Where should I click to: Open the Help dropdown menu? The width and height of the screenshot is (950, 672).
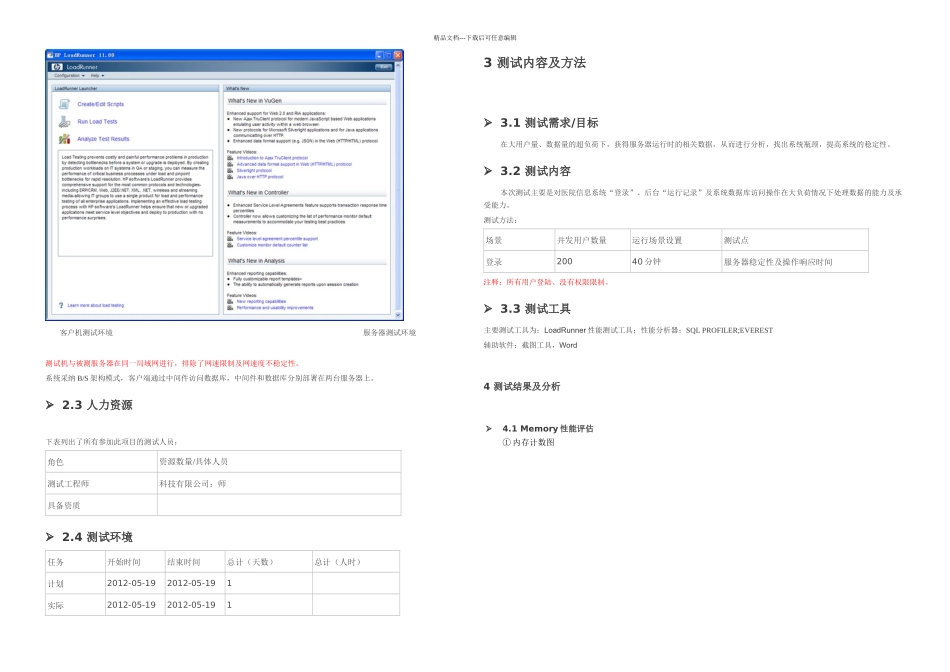coord(98,76)
